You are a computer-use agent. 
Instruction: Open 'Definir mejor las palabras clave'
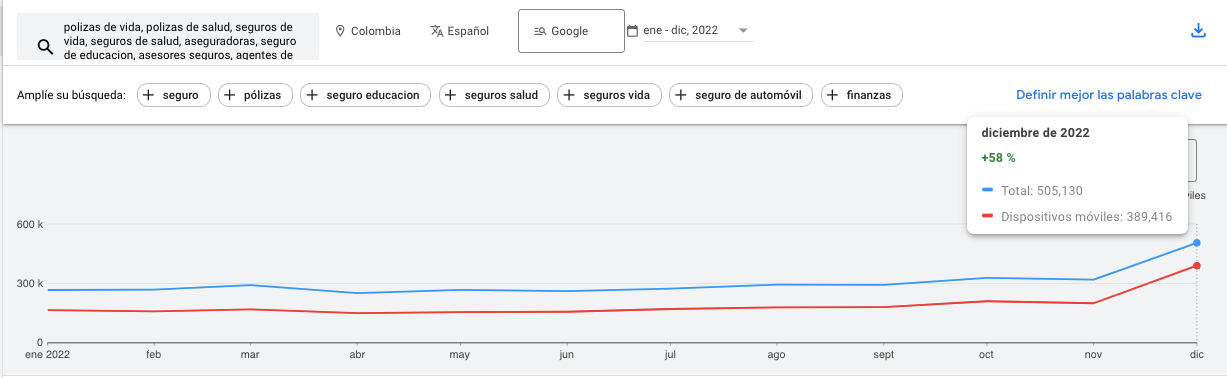tap(1109, 95)
